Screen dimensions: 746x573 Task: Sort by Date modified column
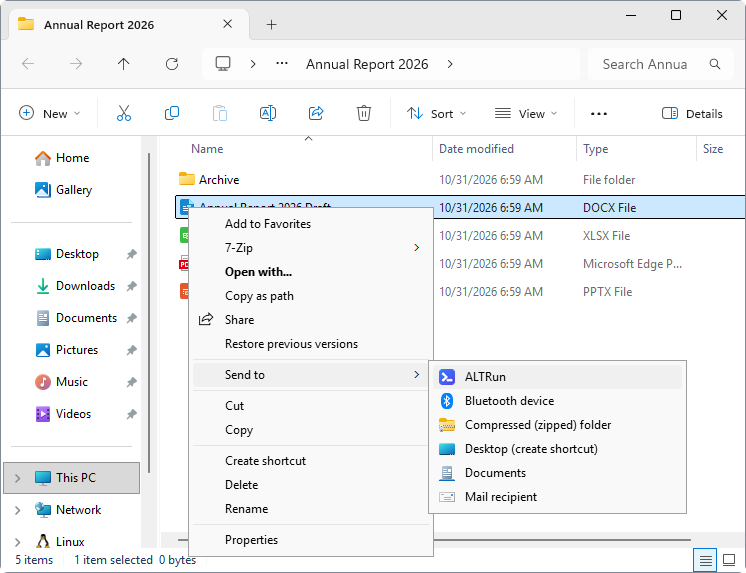click(476, 149)
